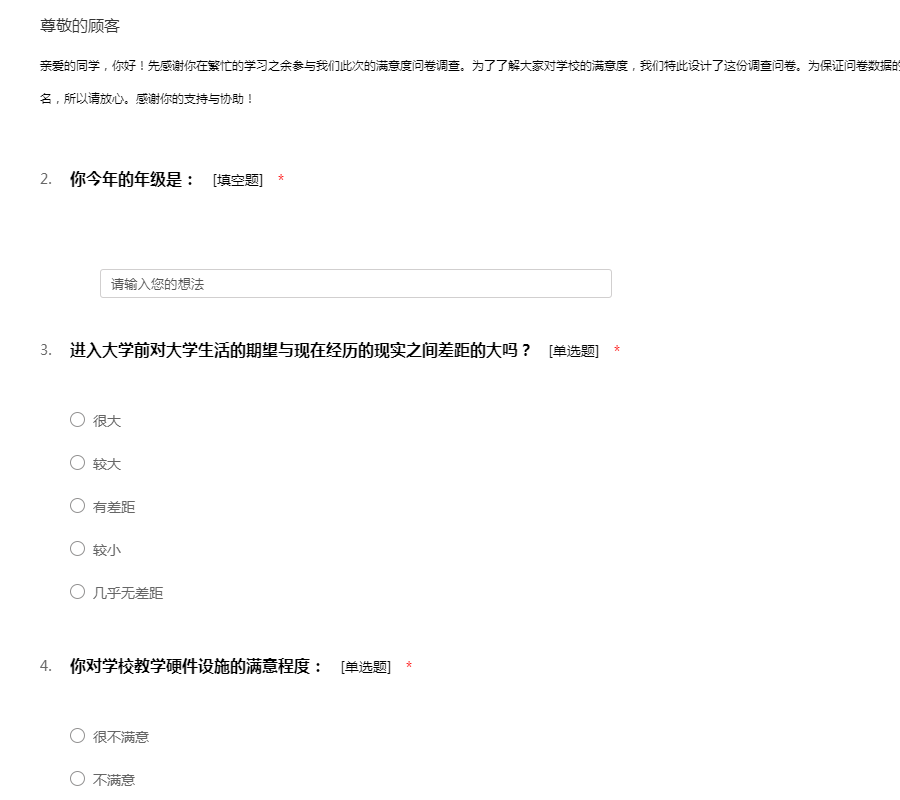This screenshot has width=900, height=800.
Task: Click the "尊敬的顾客" survey heading
Action: click(x=80, y=26)
